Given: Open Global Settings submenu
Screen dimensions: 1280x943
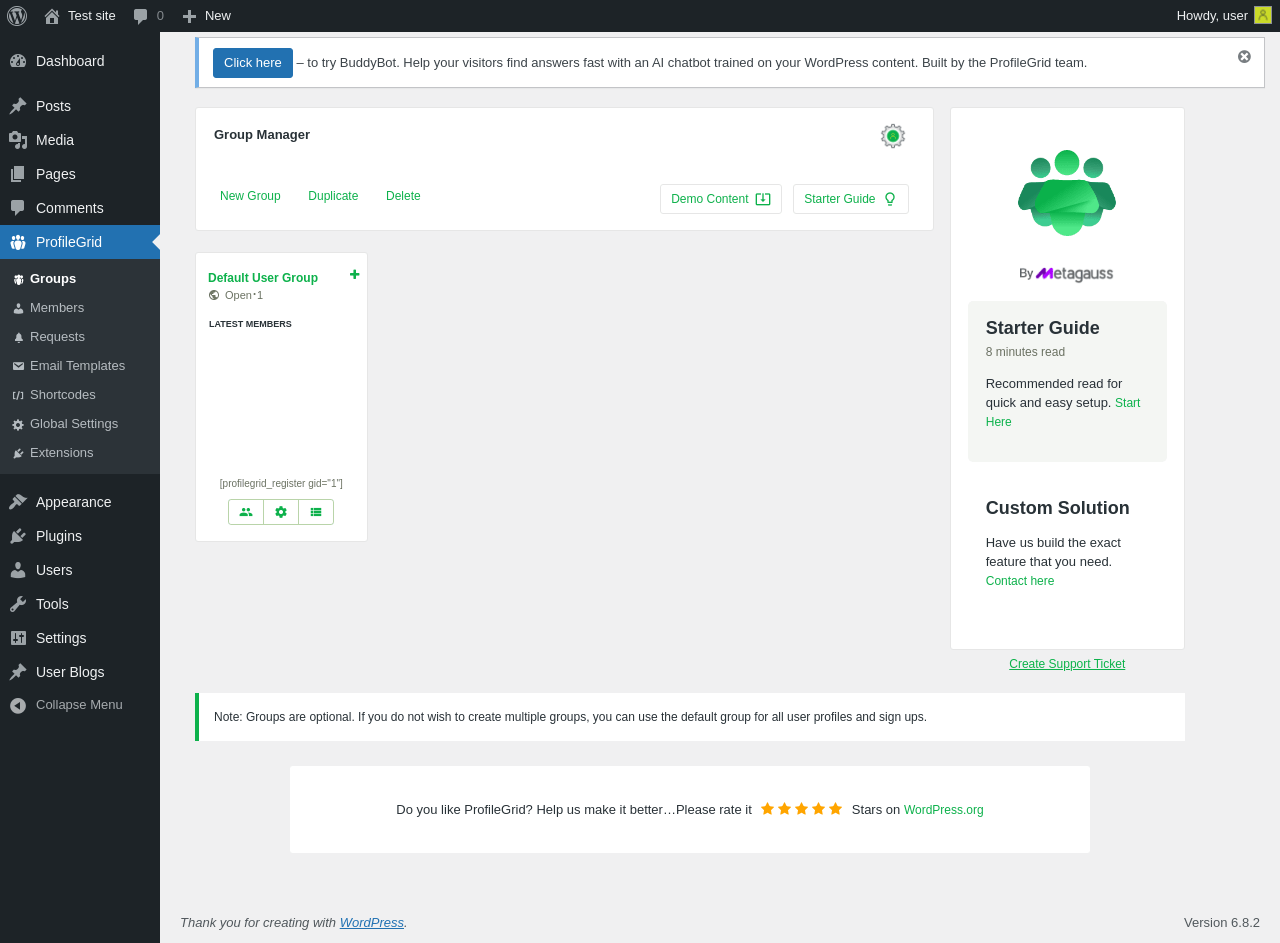Looking at the screenshot, I should [80, 424].
